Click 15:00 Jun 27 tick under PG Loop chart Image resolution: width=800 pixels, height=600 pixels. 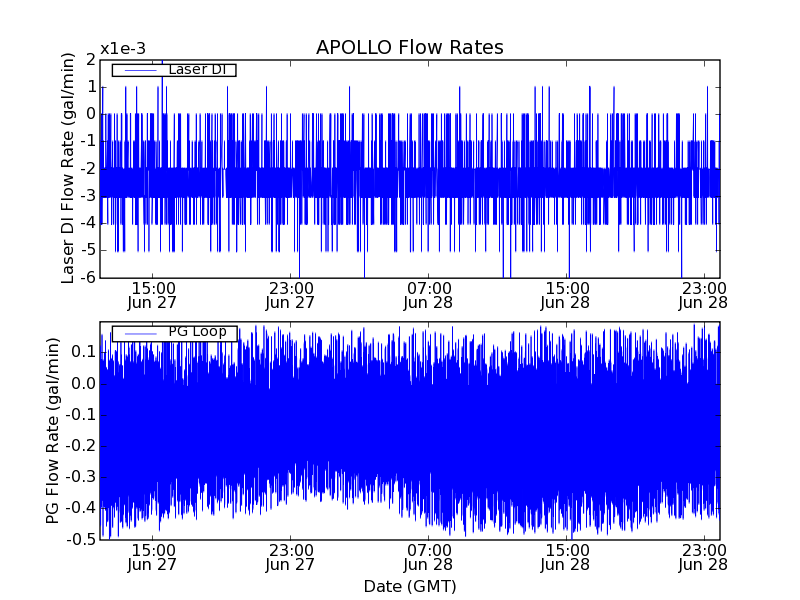coord(152,558)
